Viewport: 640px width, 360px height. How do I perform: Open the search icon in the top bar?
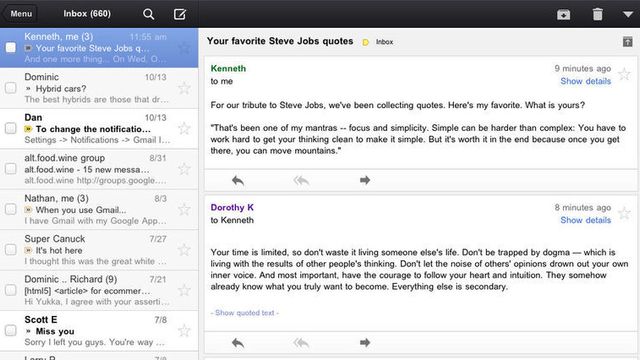[x=149, y=14]
